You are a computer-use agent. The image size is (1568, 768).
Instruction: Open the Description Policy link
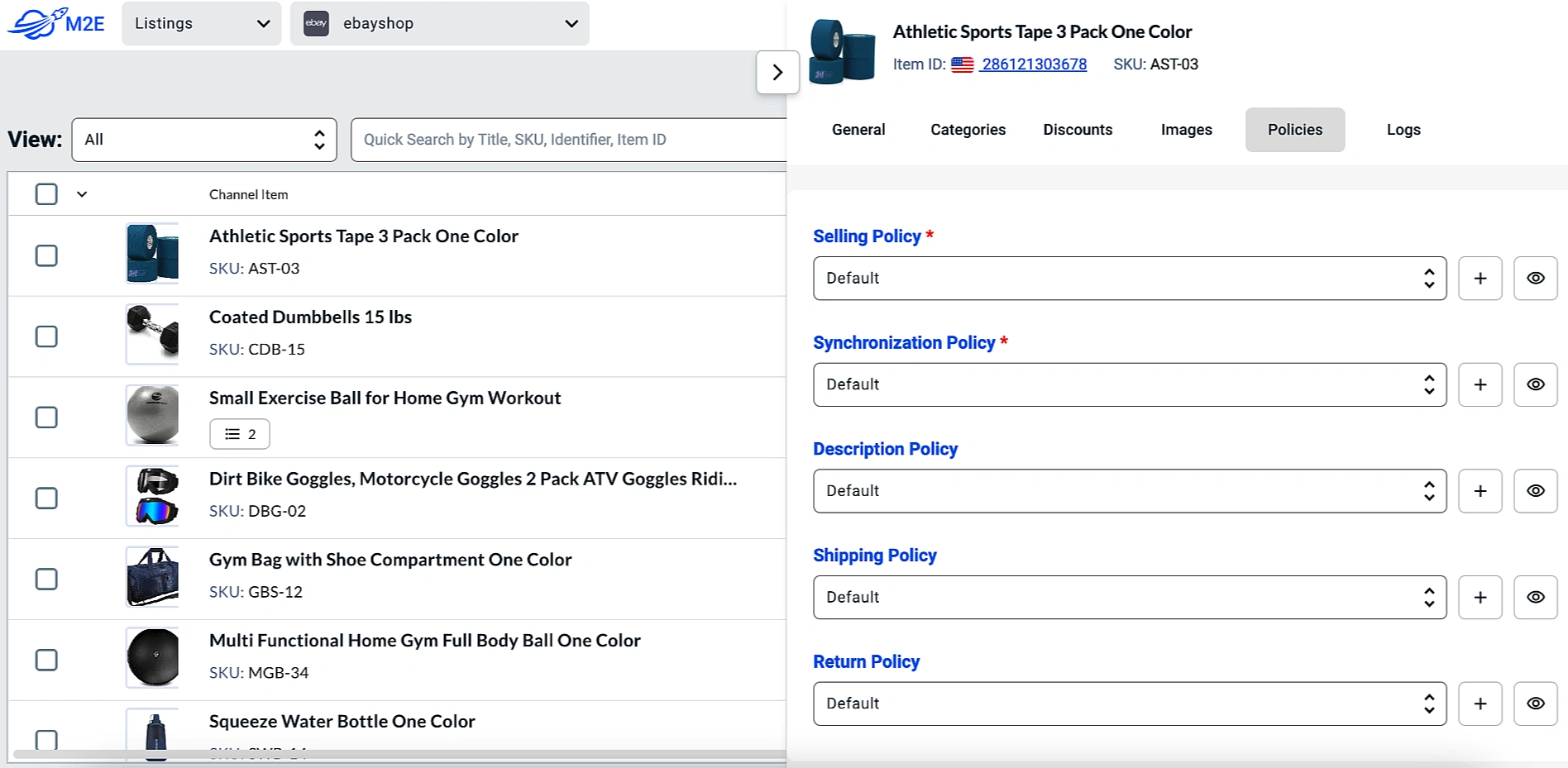885,449
